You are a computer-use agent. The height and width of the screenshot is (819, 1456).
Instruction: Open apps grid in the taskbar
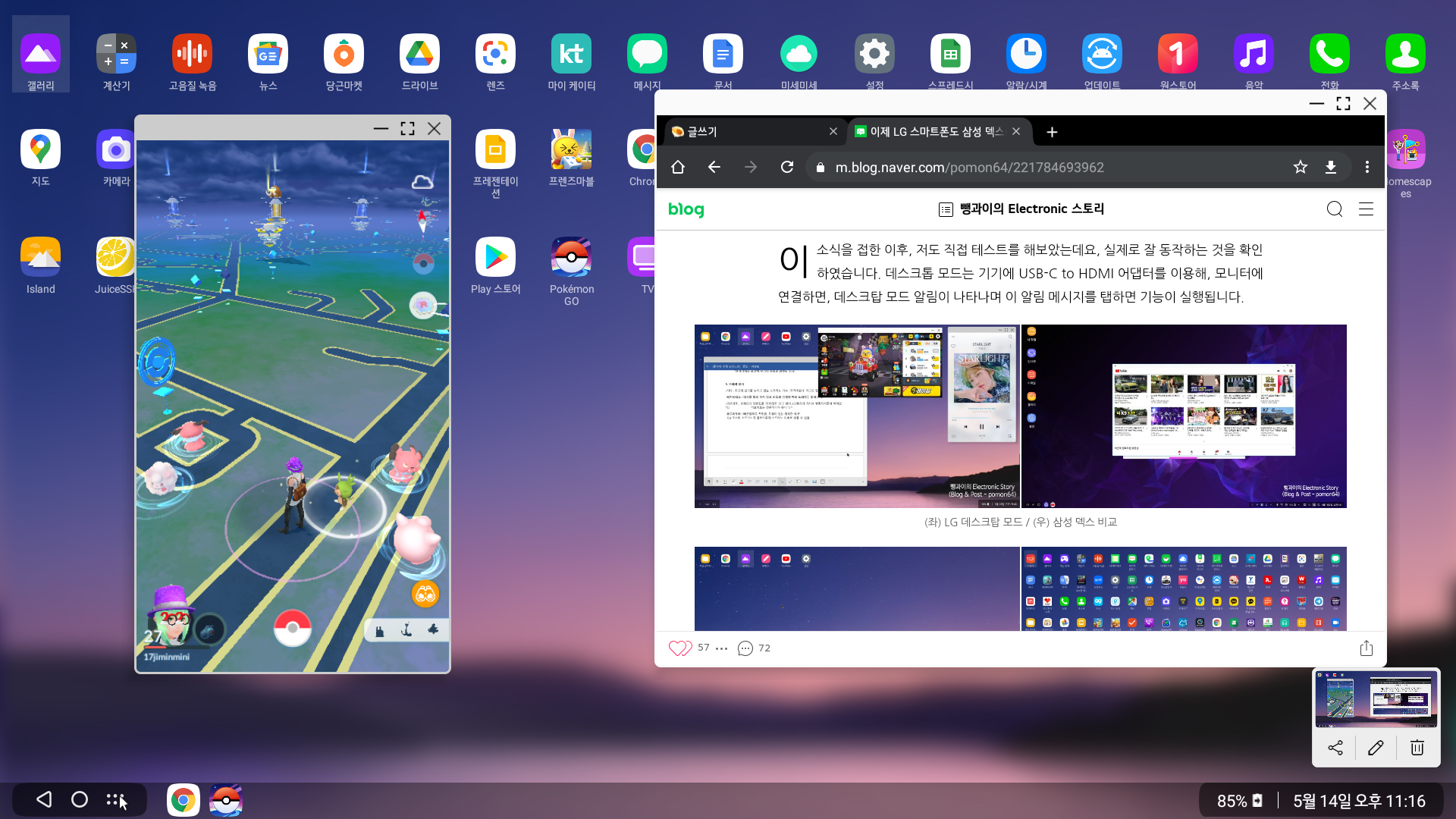[x=115, y=799]
